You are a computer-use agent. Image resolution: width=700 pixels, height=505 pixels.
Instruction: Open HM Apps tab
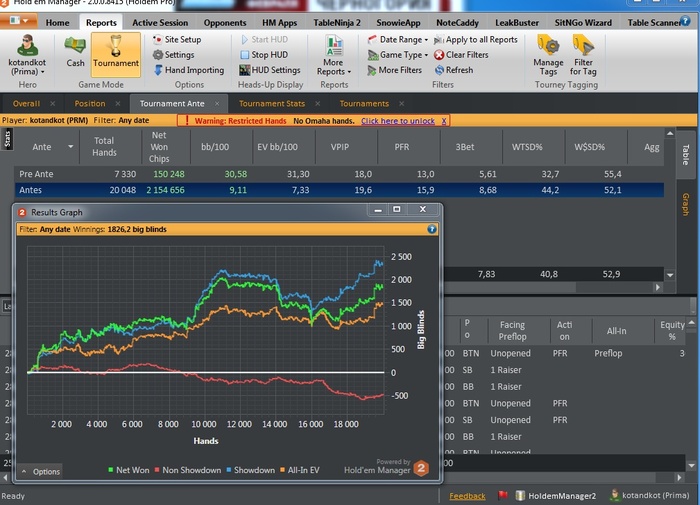click(x=279, y=23)
